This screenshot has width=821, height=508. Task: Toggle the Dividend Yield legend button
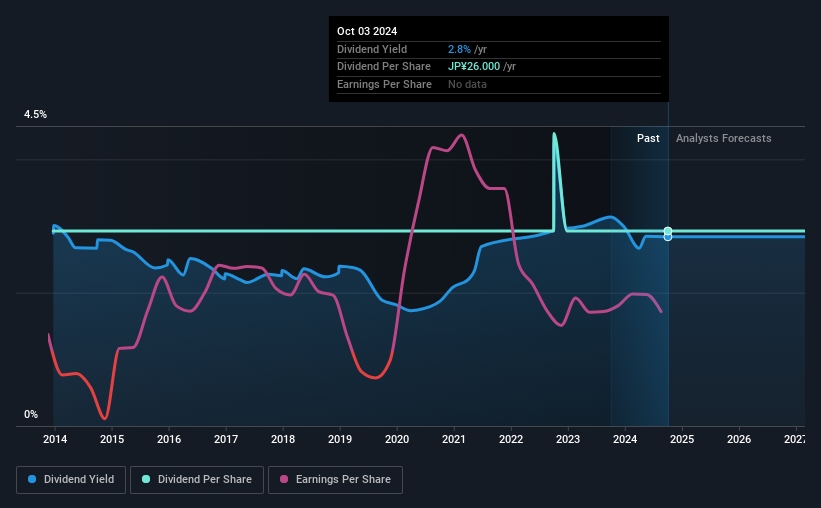[71, 480]
